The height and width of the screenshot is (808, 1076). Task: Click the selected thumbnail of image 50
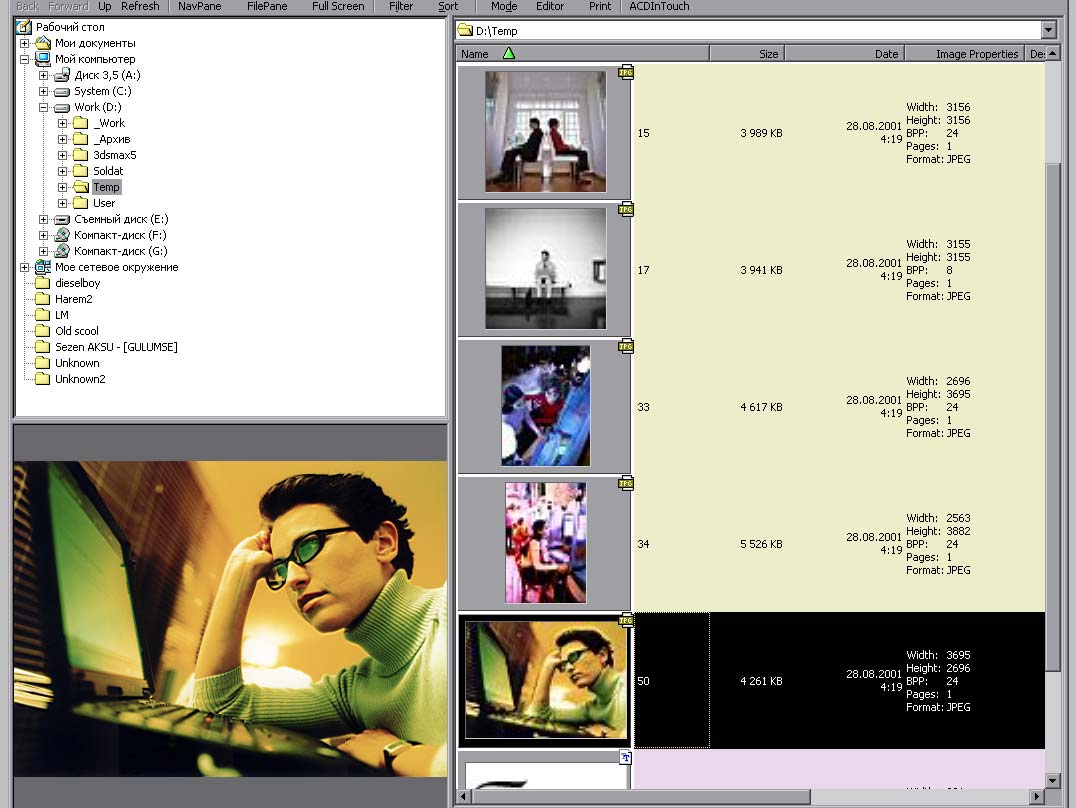pos(546,680)
